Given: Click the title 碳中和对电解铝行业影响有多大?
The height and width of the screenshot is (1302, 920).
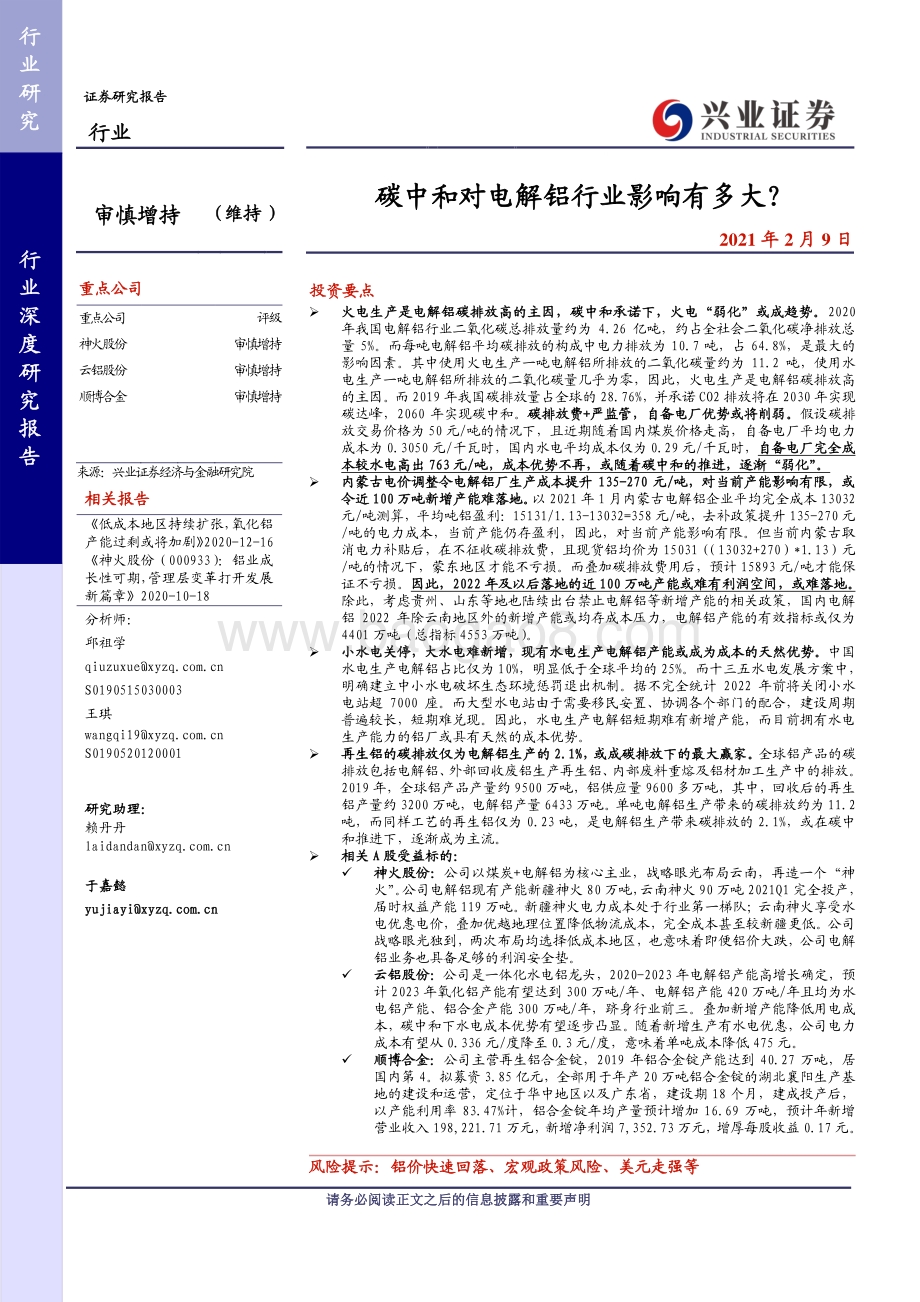Looking at the screenshot, I should tap(579, 196).
